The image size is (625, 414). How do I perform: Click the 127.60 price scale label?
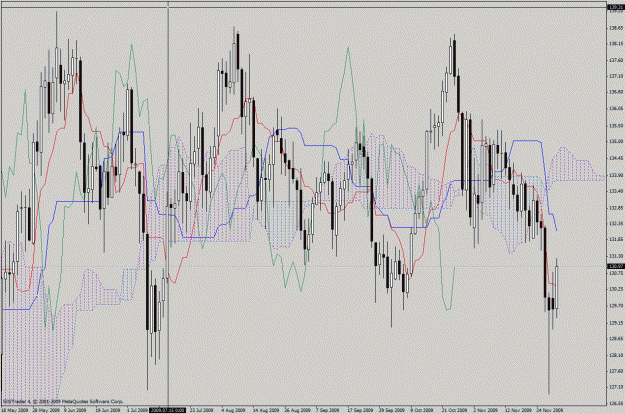[616, 371]
